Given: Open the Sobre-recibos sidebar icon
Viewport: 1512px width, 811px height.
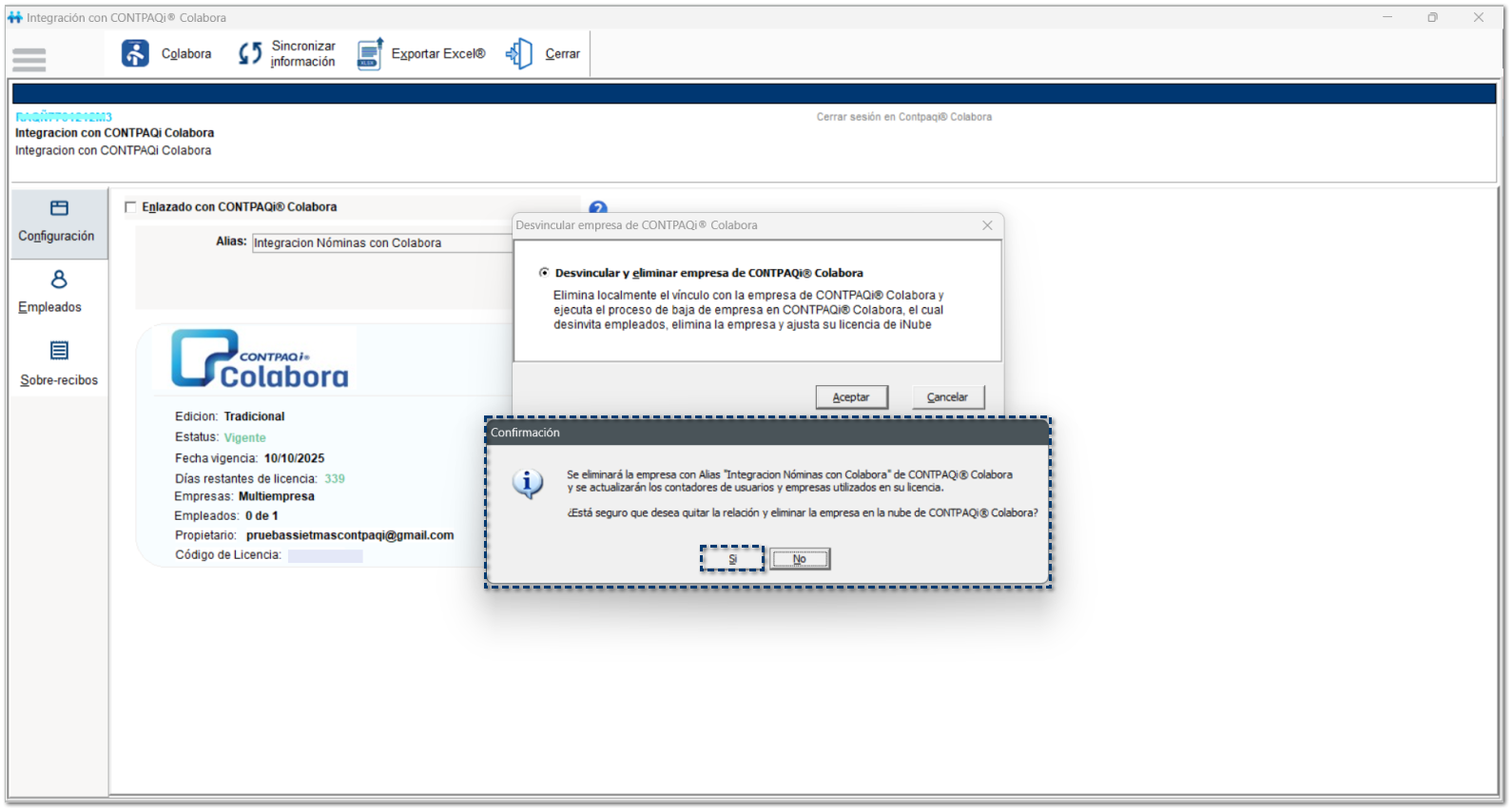Looking at the screenshot, I should 59,351.
